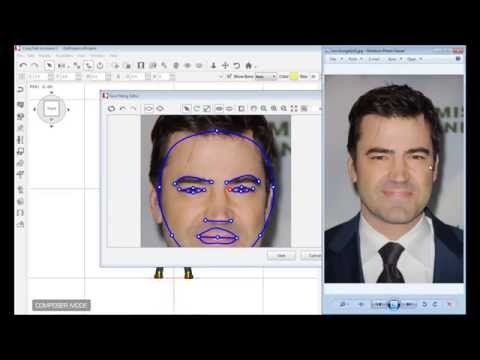Image resolution: width=480 pixels, height=360 pixels.
Task: Click the undo arrow in main toolbar
Action: pyautogui.click(x=23, y=65)
